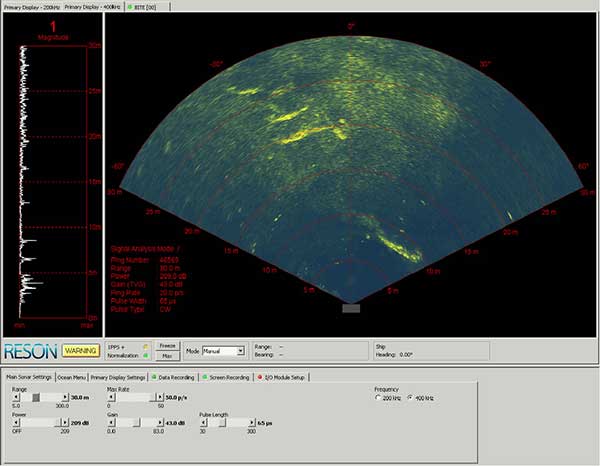Click the red I/O Module Setup icon
This screenshot has width=600, height=466.
tap(260, 377)
